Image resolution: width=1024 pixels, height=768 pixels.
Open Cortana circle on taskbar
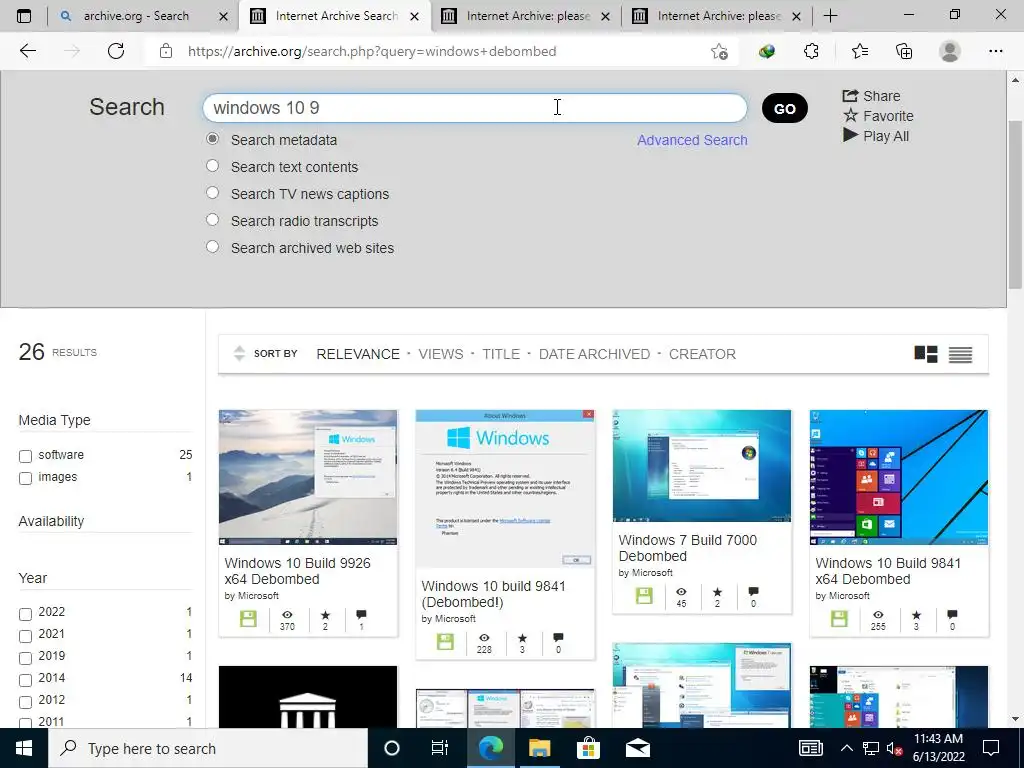[x=392, y=748]
